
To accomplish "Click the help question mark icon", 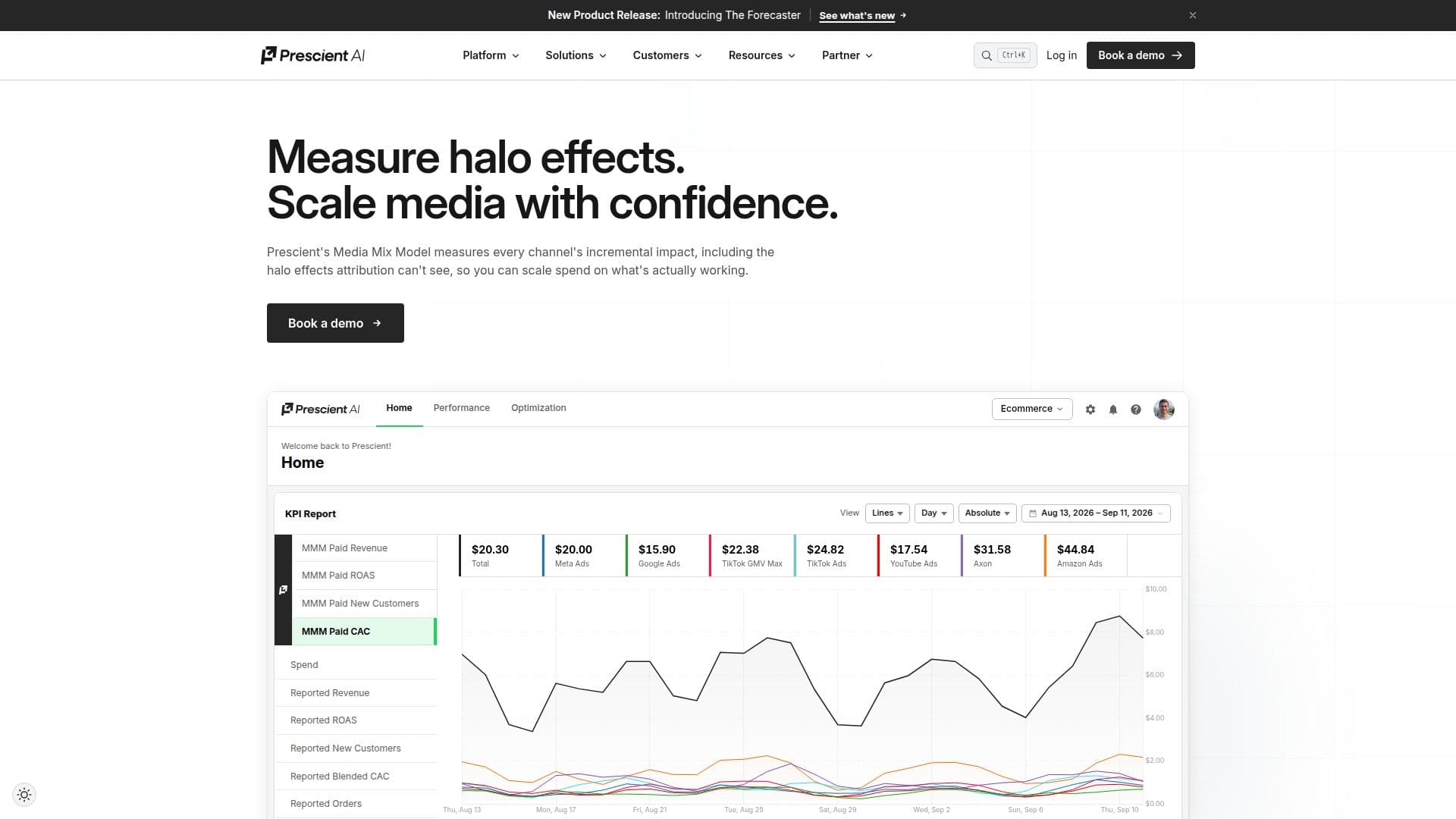I will tap(1136, 409).
